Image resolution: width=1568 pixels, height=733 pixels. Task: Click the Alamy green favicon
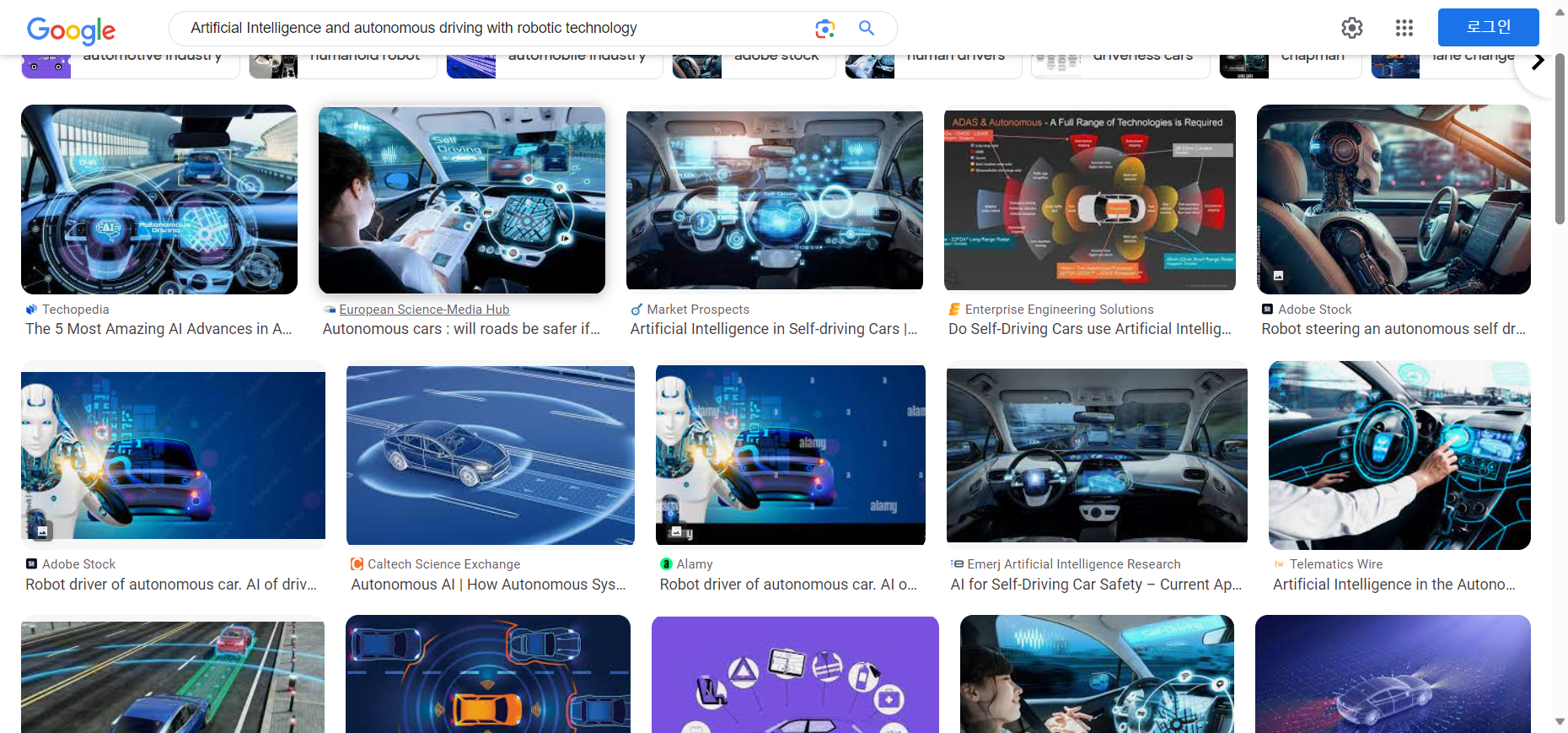click(666, 564)
